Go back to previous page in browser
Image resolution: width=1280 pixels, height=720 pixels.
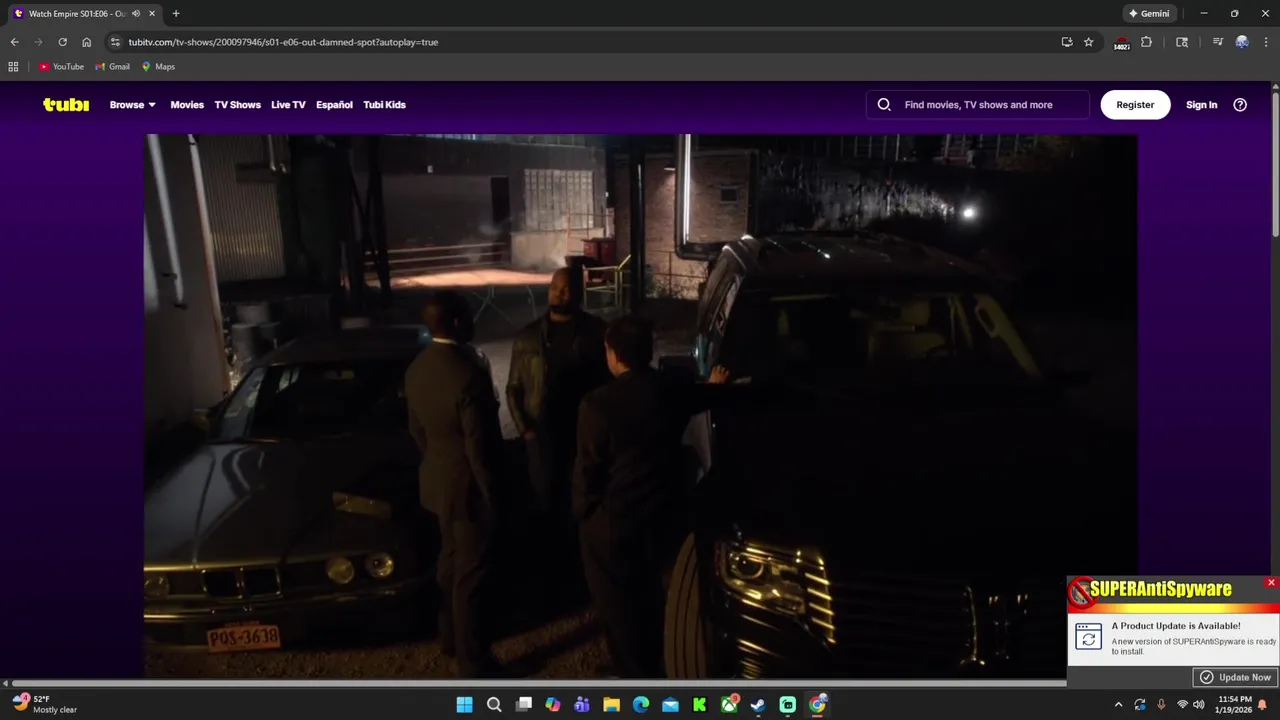[x=14, y=42]
